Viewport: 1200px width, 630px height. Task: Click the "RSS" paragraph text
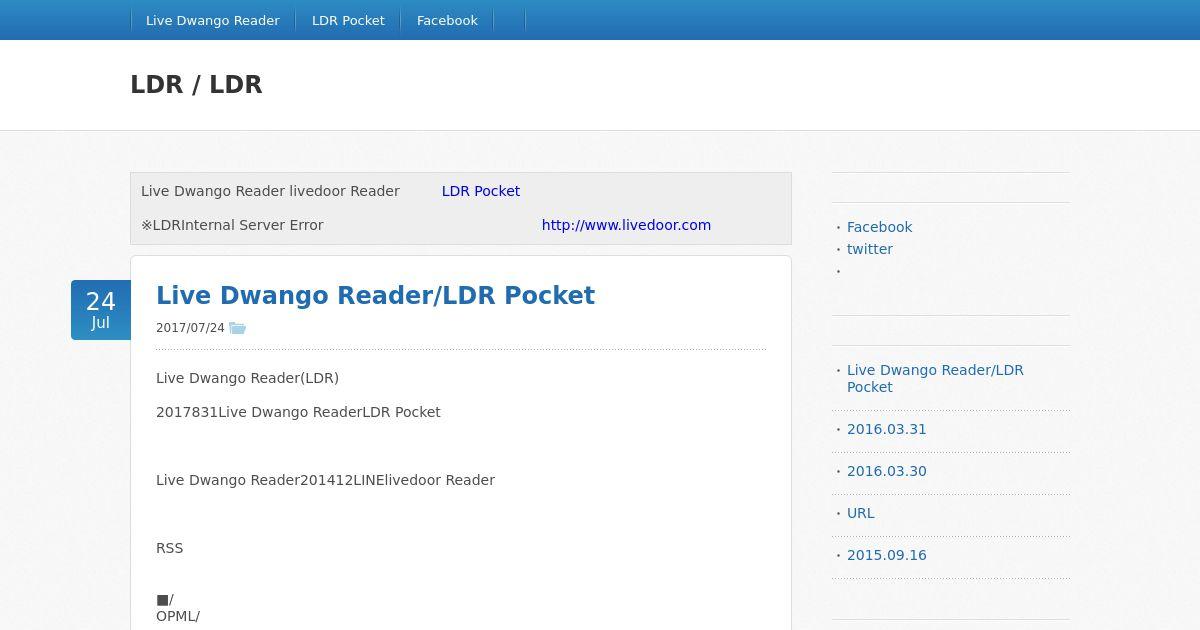[169, 548]
